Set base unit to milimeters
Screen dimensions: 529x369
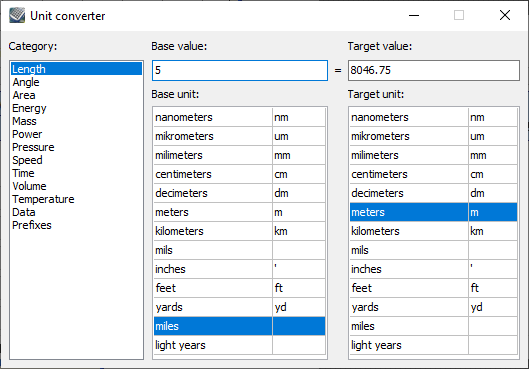[240, 155]
